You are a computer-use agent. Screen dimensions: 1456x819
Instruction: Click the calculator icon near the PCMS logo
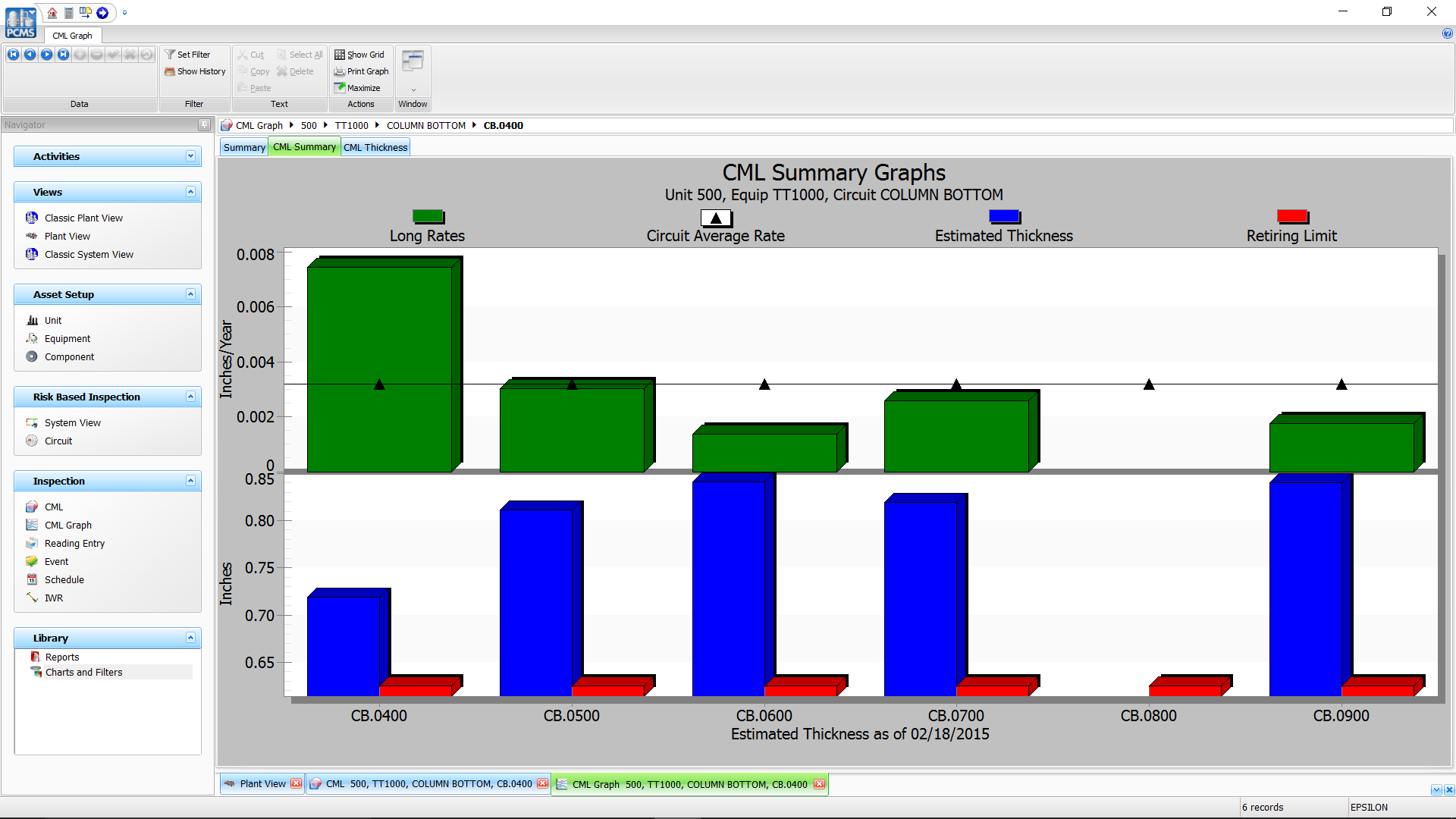coord(68,13)
